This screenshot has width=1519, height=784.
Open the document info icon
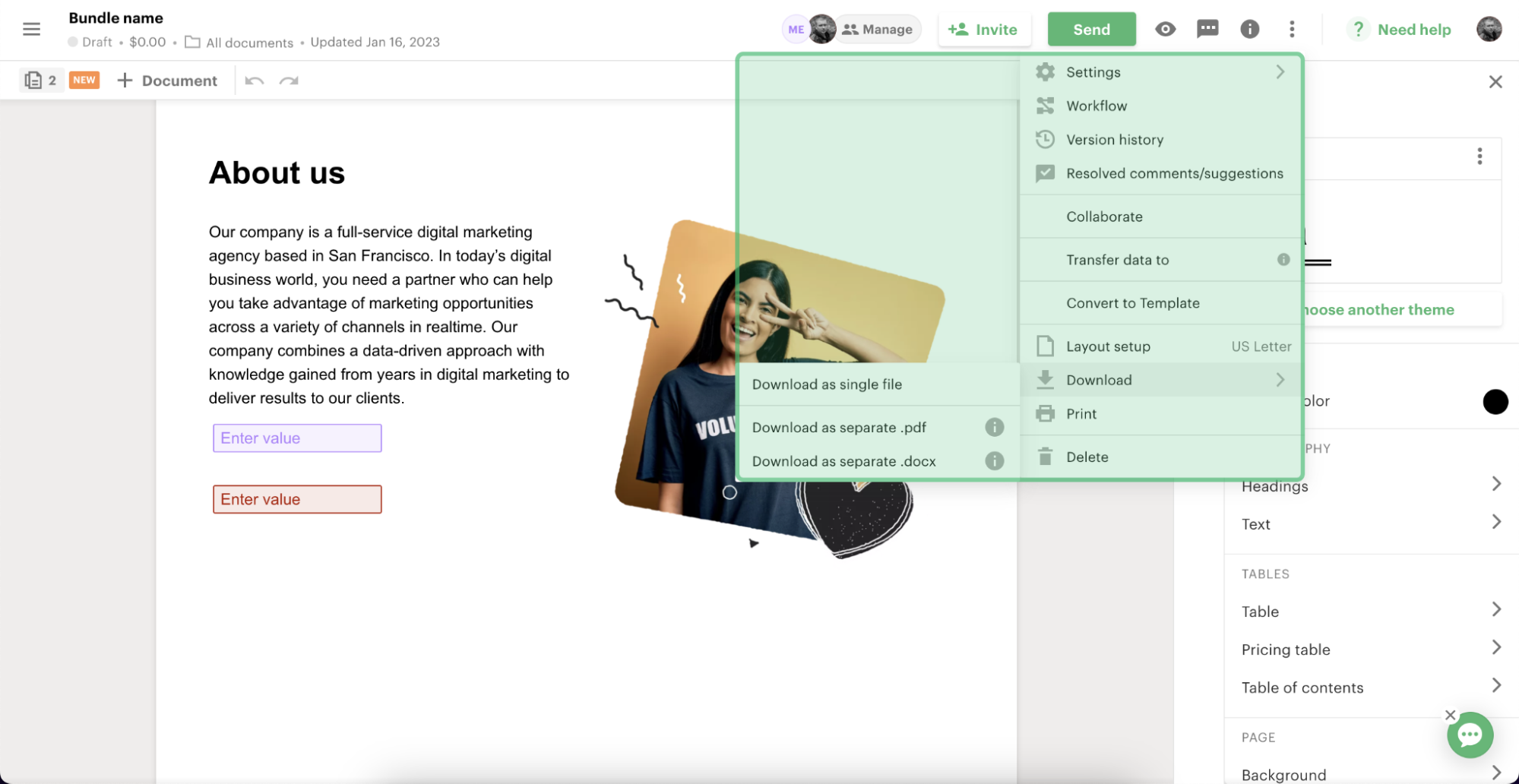1250,30
